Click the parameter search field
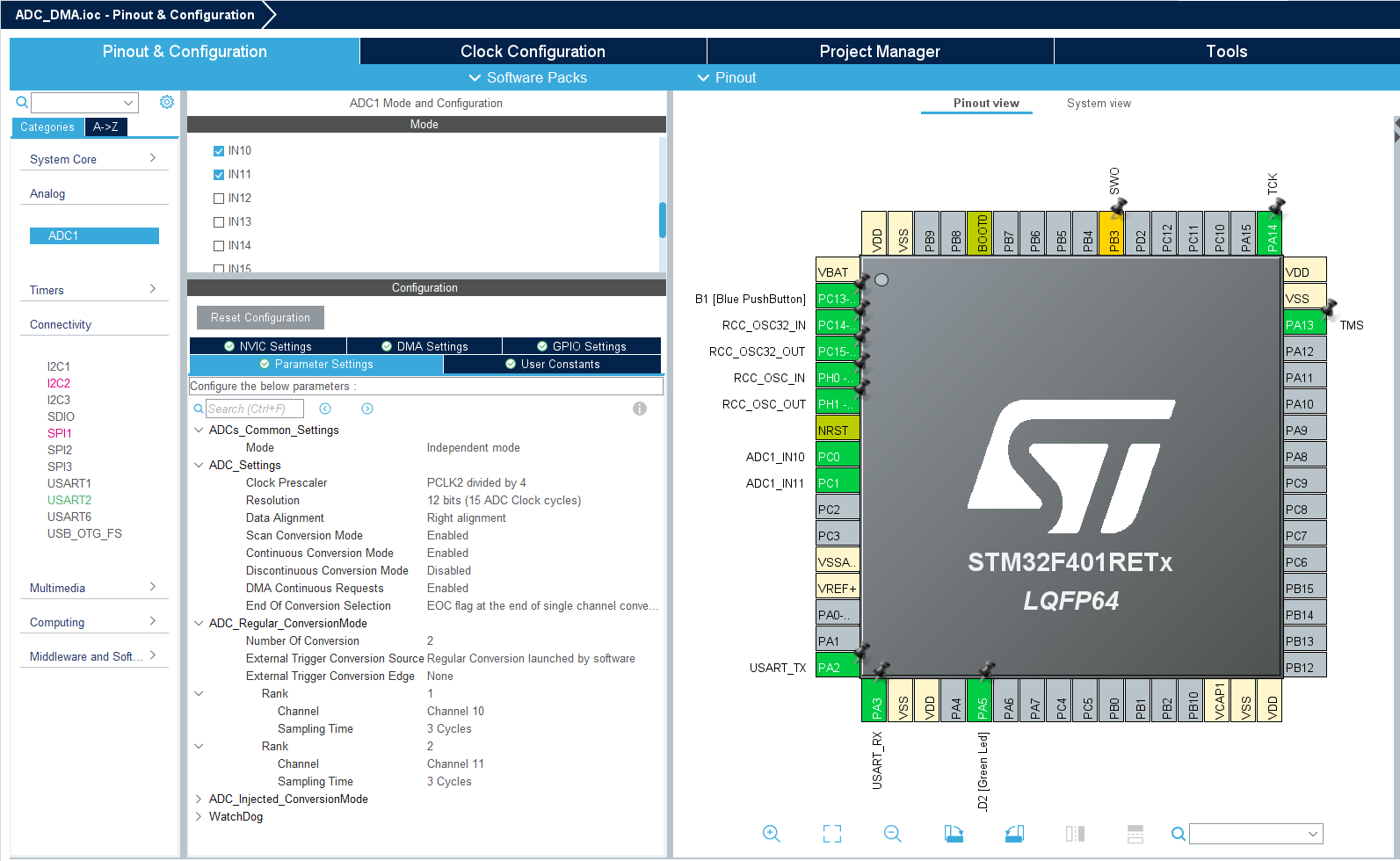 coord(255,409)
